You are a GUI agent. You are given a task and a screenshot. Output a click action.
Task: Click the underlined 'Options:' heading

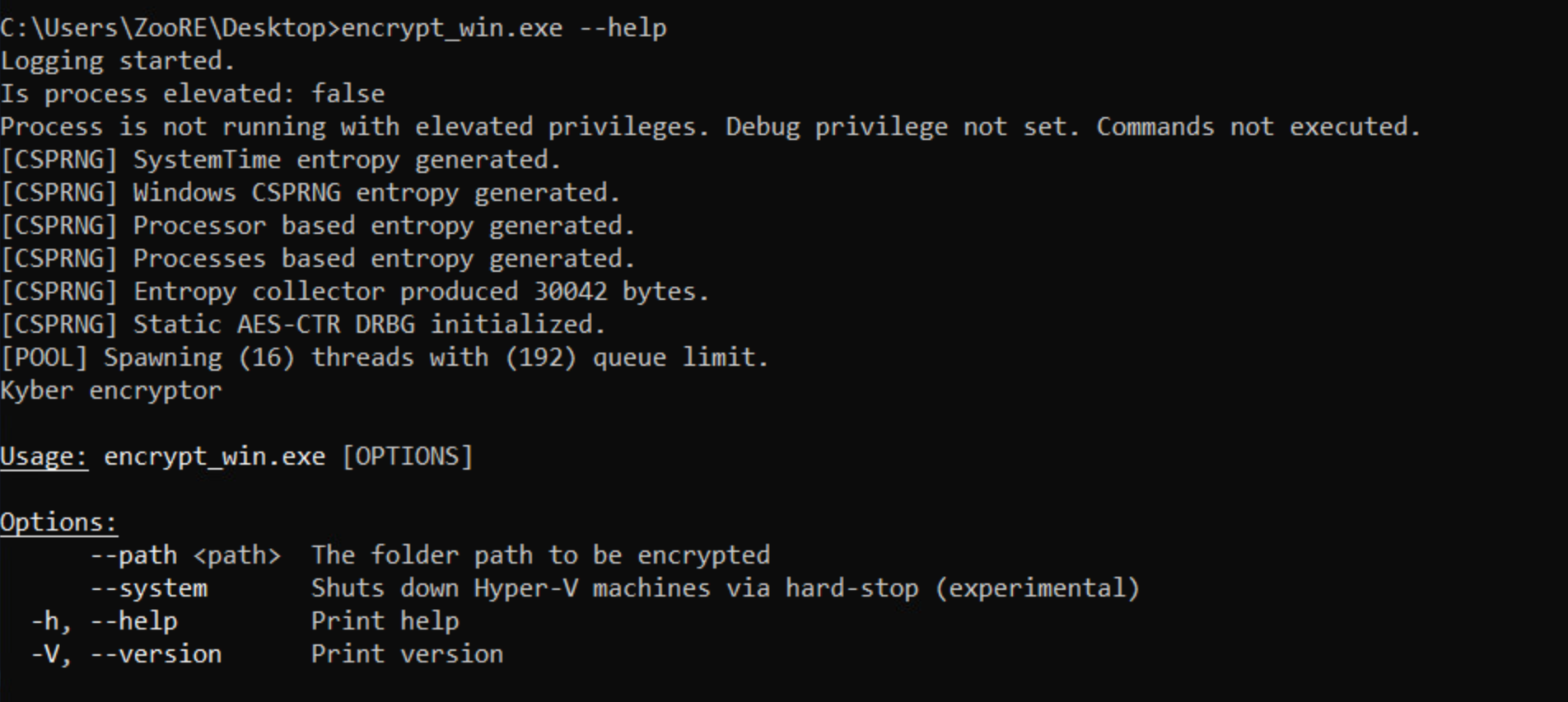[58, 522]
